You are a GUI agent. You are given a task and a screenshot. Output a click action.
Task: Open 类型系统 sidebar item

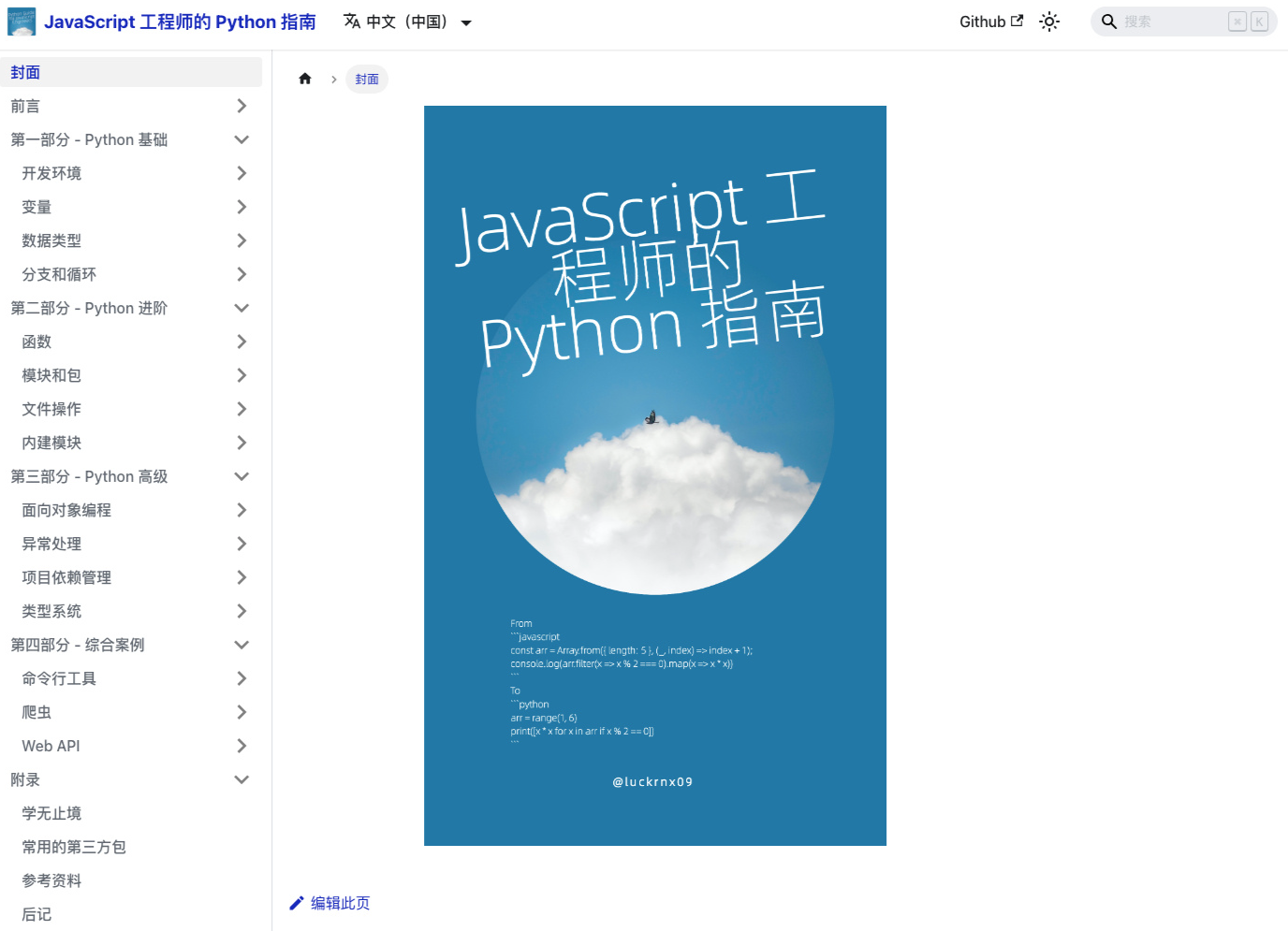point(51,611)
